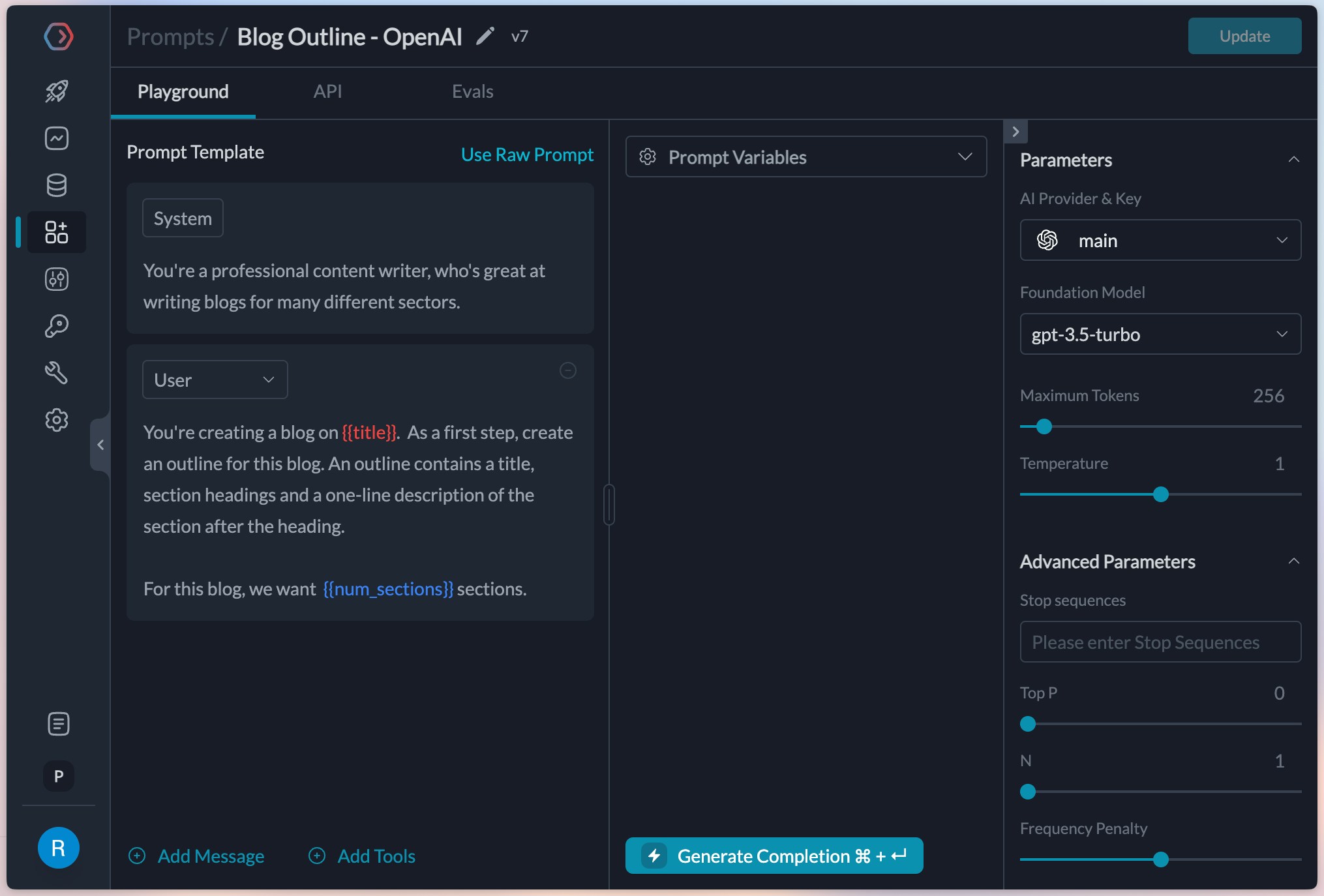Viewport: 1324px width, 896px height.
Task: Switch to the Evals tab
Action: [x=472, y=91]
